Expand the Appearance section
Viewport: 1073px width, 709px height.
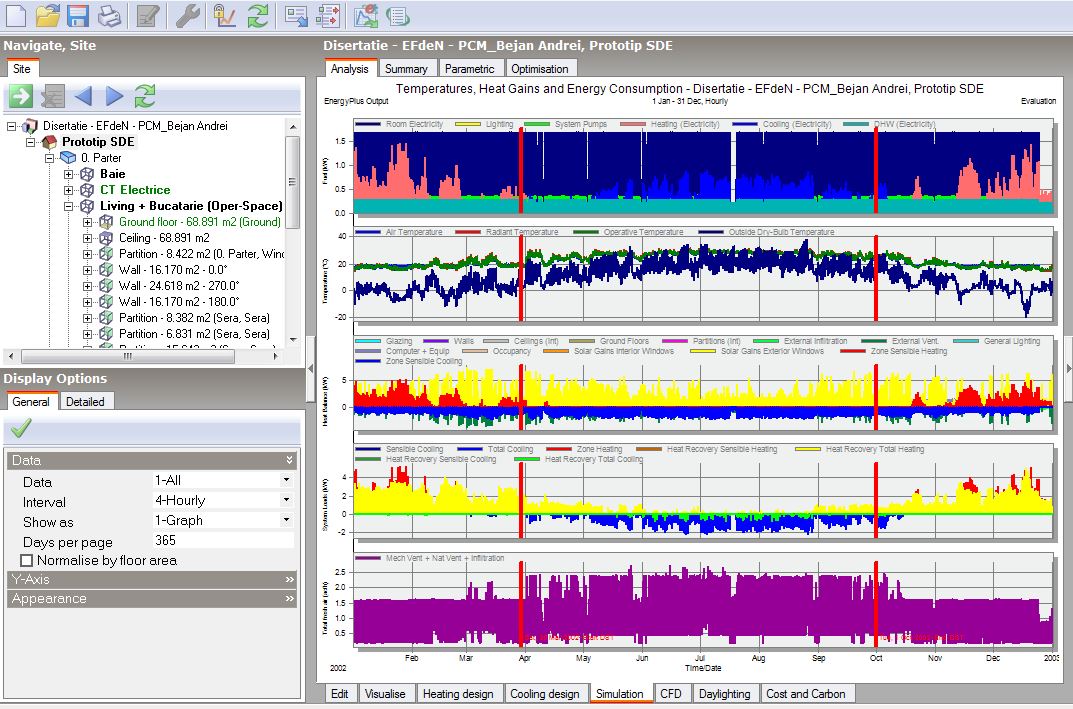(x=152, y=599)
